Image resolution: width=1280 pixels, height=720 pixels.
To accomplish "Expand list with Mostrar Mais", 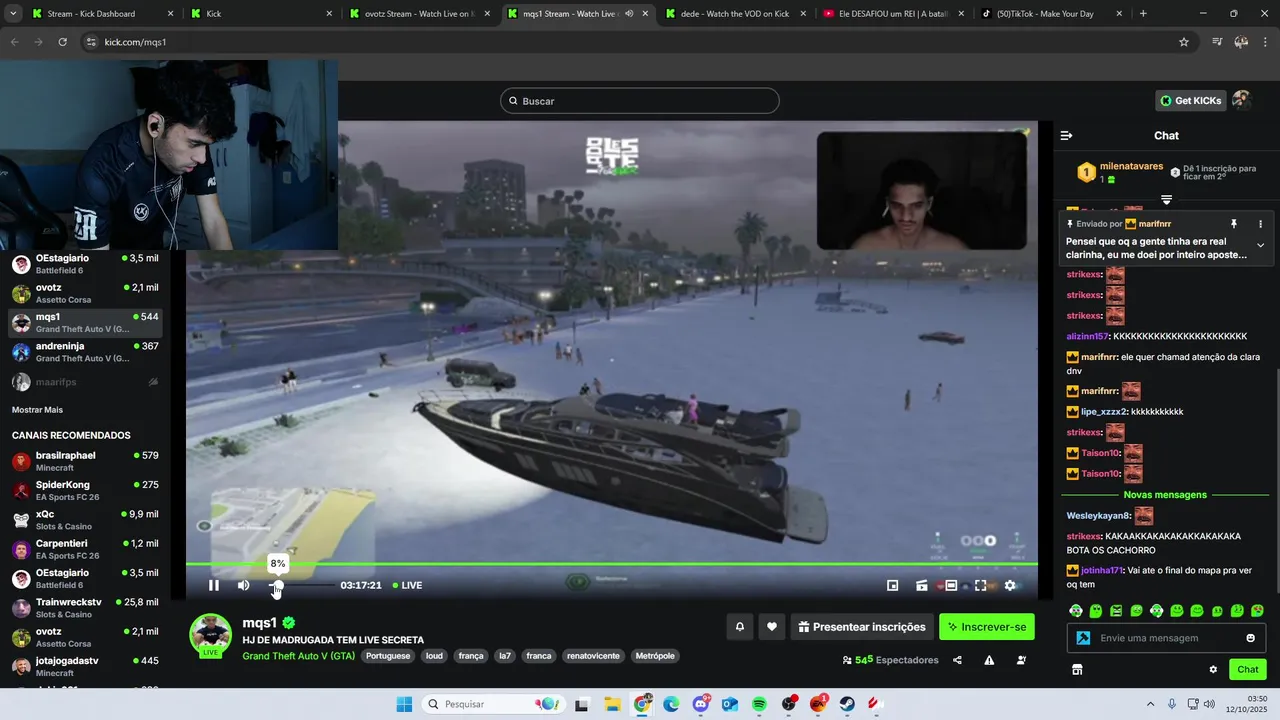I will [x=37, y=410].
